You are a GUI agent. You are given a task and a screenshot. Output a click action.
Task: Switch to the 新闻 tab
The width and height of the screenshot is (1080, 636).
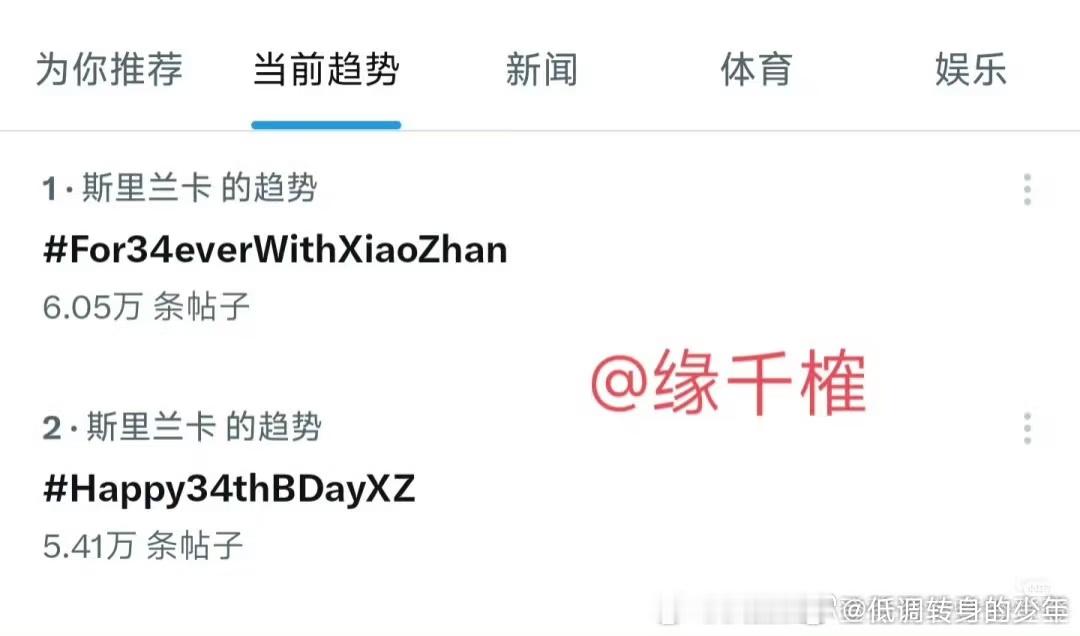click(541, 70)
